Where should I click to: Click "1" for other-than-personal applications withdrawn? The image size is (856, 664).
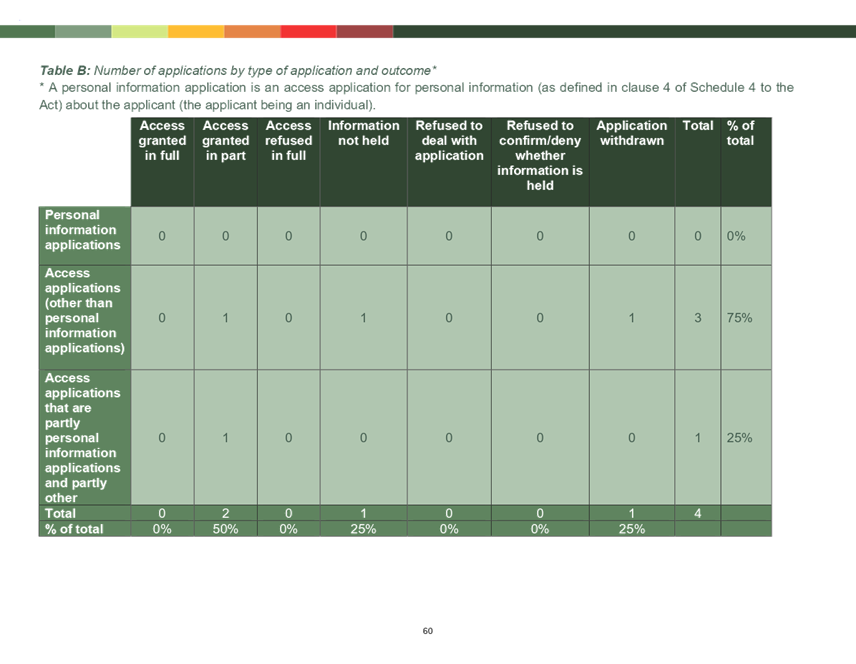tap(632, 318)
